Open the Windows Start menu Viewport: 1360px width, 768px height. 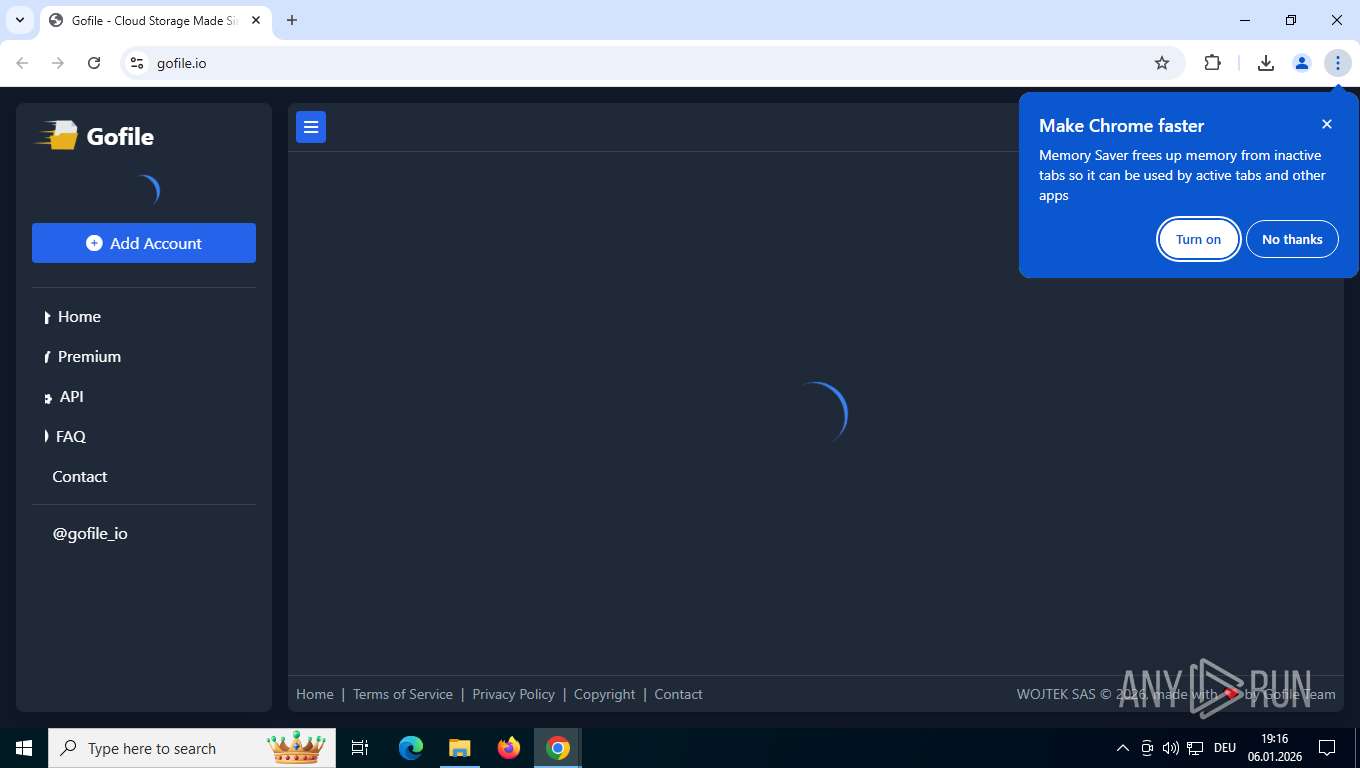pos(24,748)
